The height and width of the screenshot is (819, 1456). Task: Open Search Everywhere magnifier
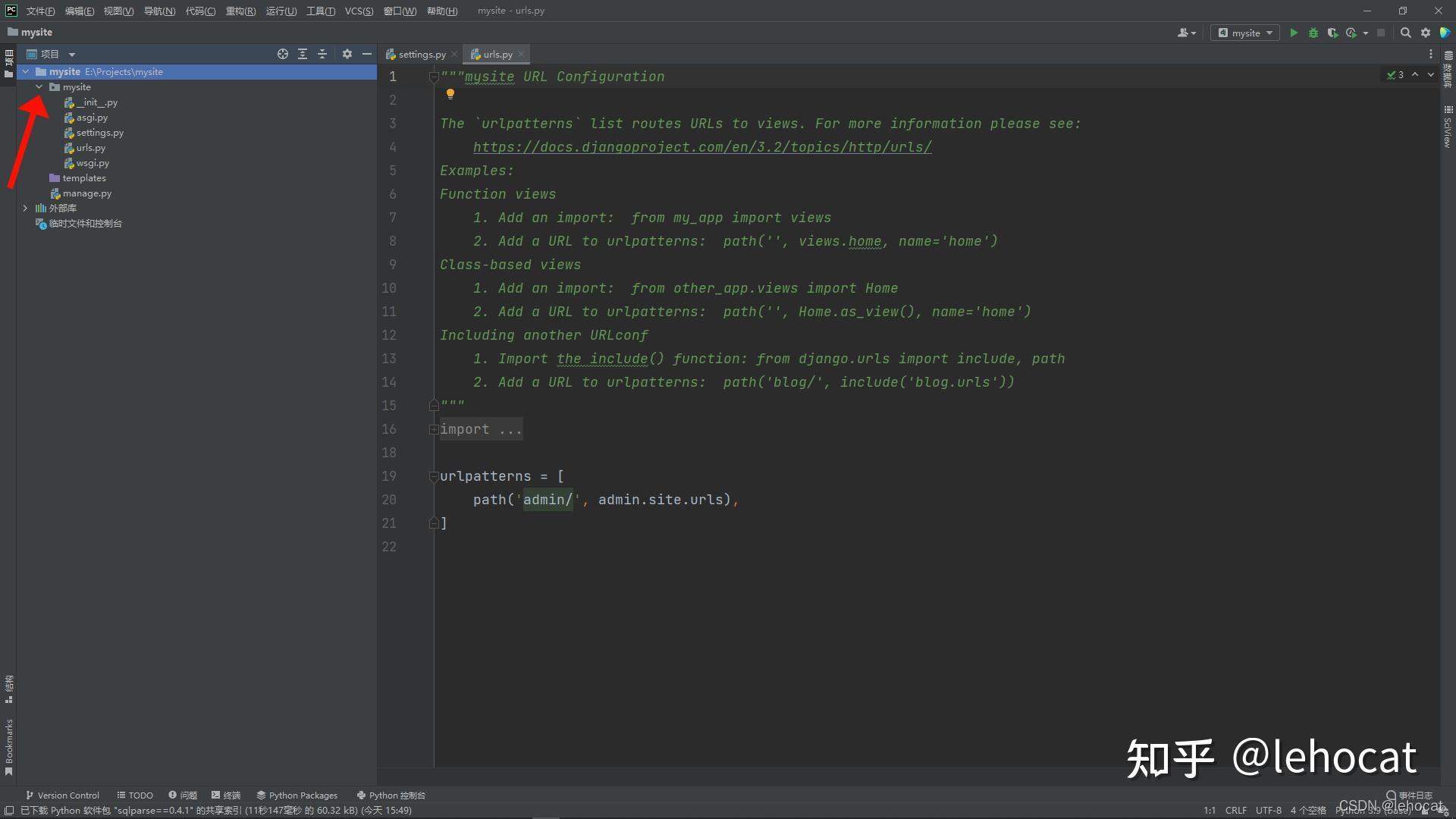coord(1405,33)
